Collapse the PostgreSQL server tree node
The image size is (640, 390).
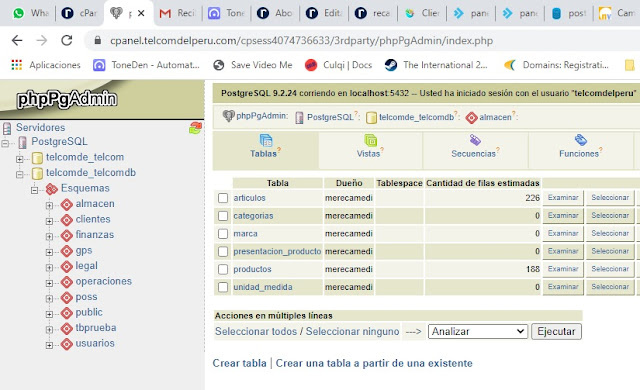point(5,143)
